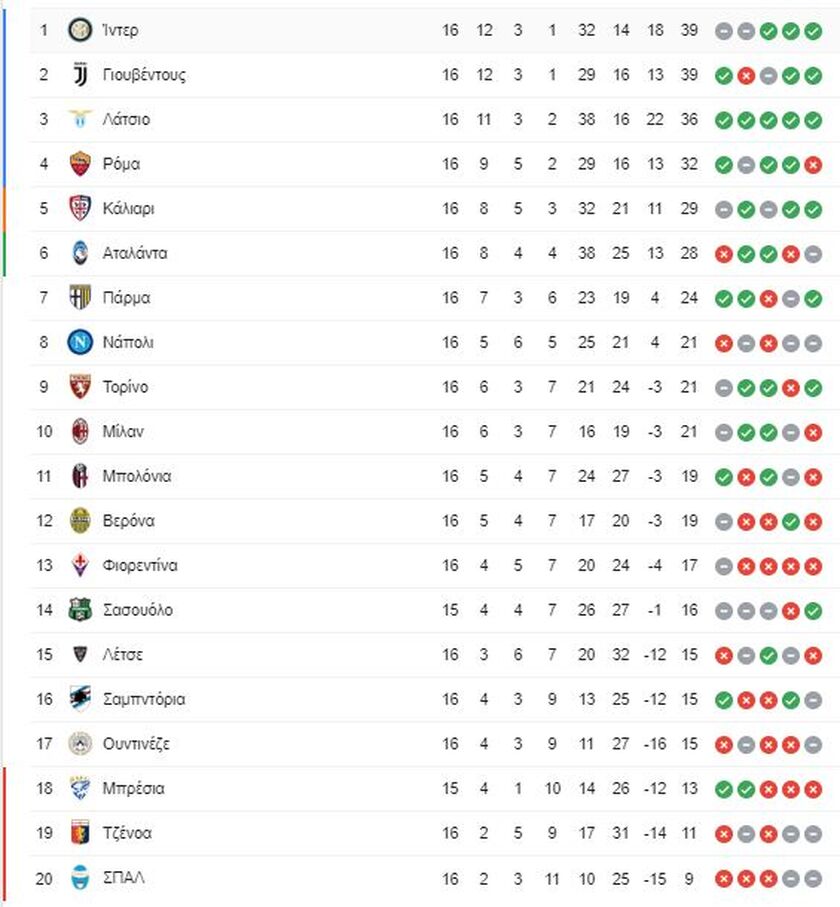The image size is (840, 907).
Task: Click the Inter team crest icon
Action: tap(80, 30)
